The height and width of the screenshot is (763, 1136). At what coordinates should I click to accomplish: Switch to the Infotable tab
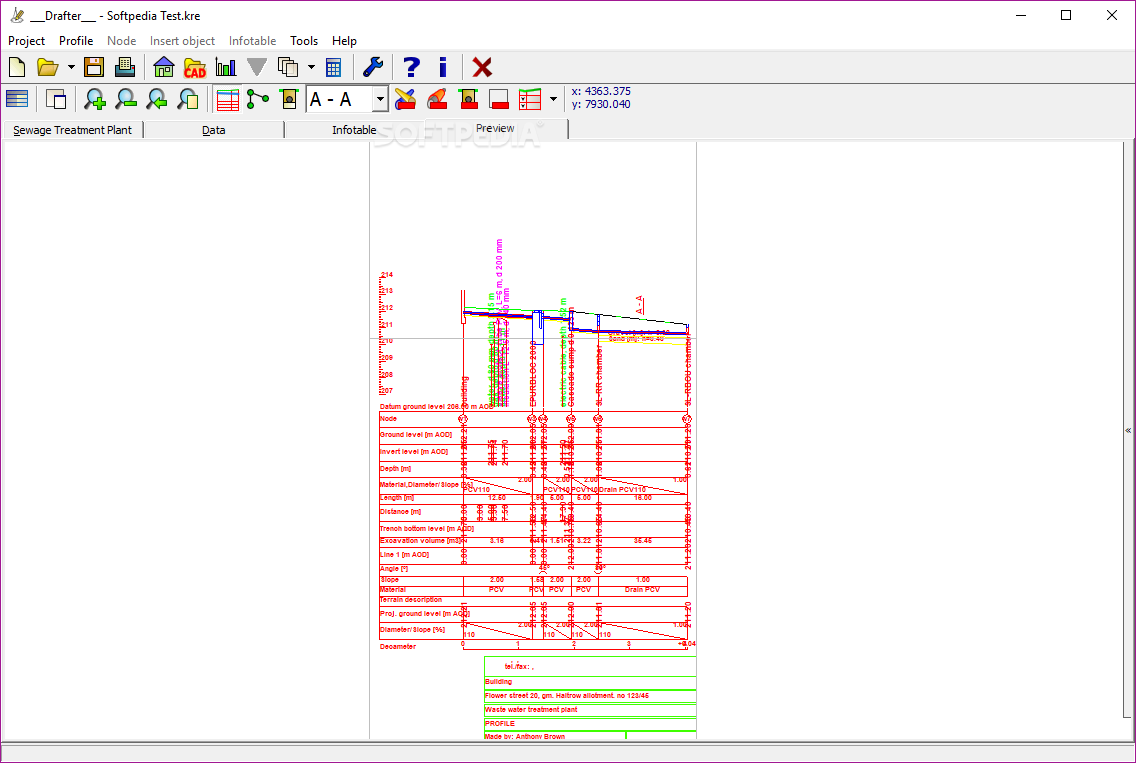coord(354,130)
